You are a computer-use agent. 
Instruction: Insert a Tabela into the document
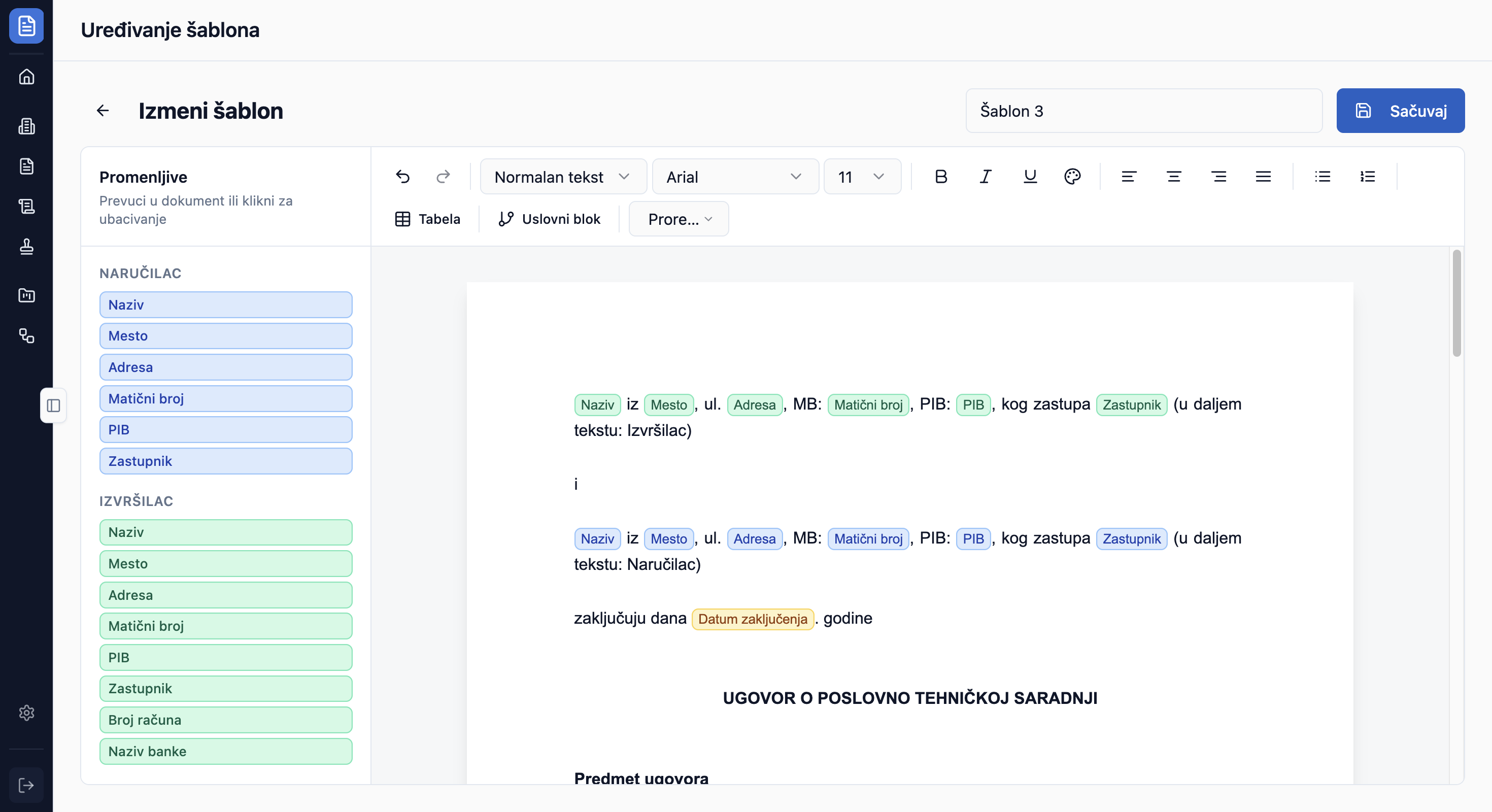[427, 219]
